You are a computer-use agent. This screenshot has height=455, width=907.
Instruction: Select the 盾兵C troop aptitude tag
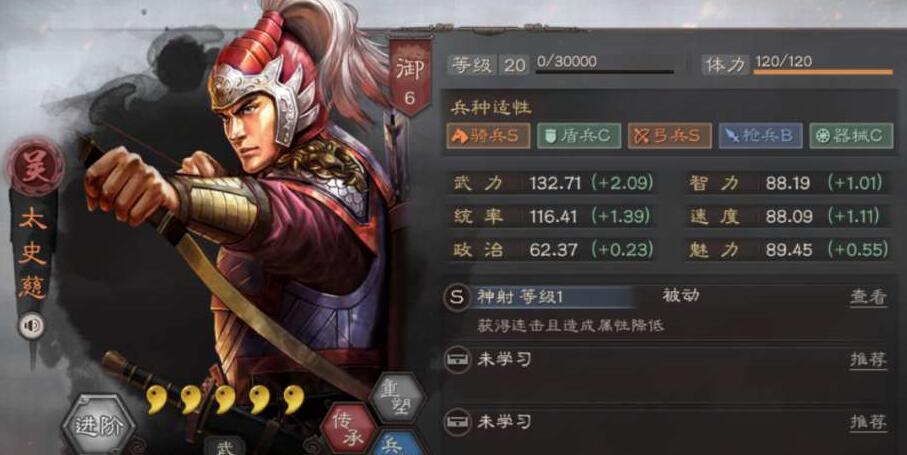pos(579,135)
